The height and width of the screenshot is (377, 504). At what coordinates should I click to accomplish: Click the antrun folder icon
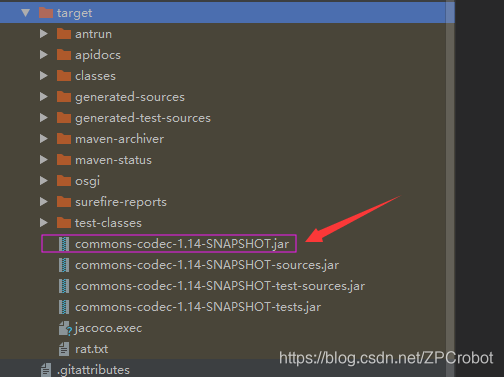tap(64, 34)
